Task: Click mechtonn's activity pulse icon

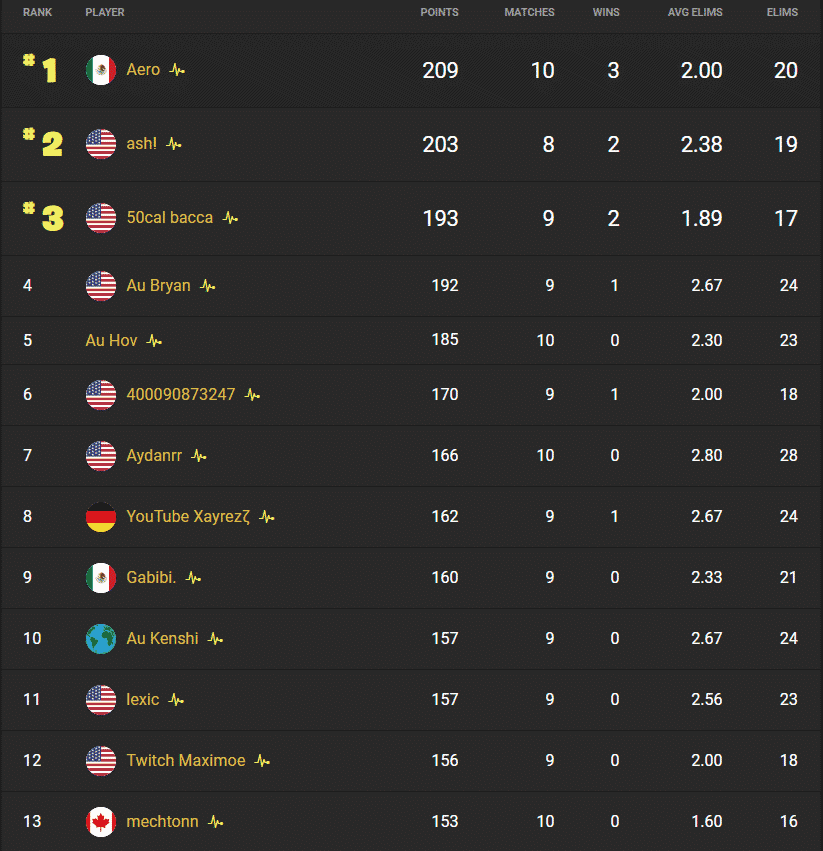Action: [213, 821]
